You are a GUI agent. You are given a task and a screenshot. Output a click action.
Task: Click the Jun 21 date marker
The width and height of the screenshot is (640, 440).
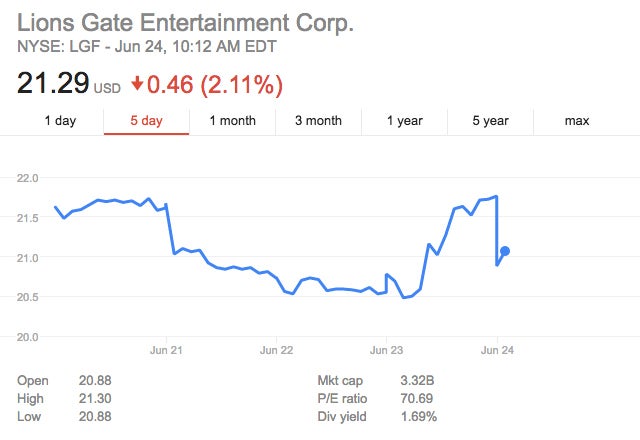click(165, 350)
